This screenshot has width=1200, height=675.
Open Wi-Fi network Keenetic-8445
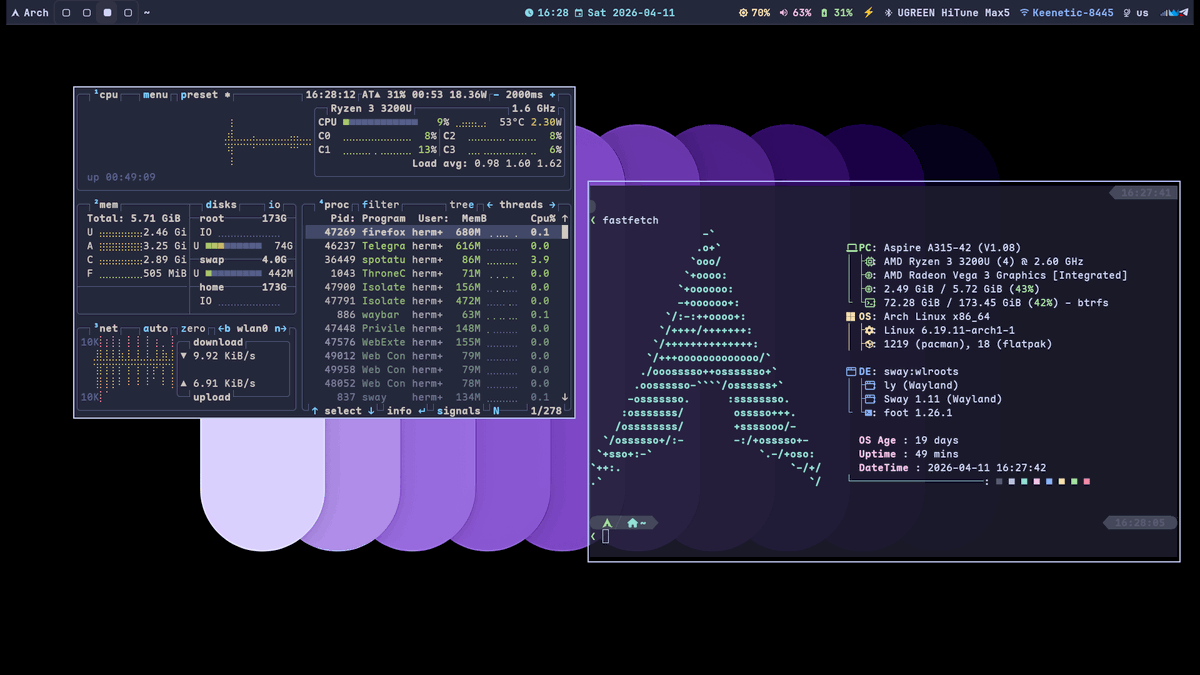pos(1066,13)
